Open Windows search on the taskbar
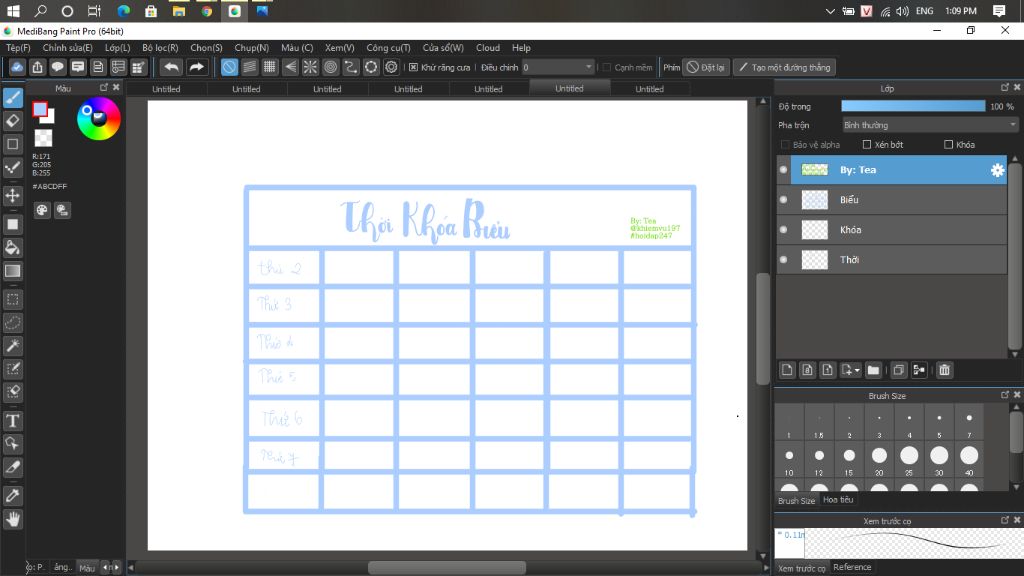The image size is (1024, 576). point(40,11)
